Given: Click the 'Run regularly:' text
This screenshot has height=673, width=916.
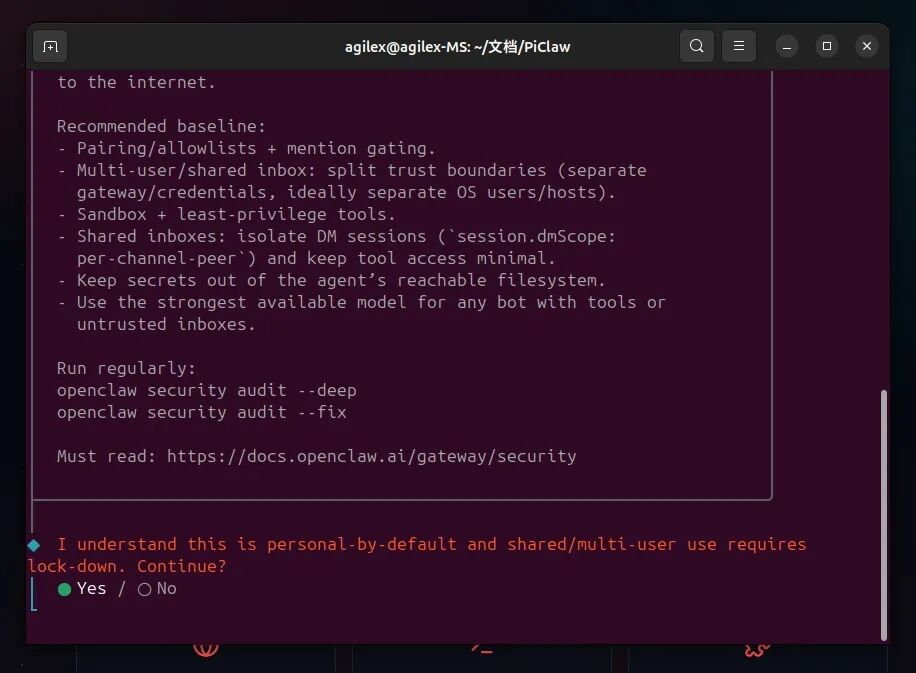Looking at the screenshot, I should [126, 369].
